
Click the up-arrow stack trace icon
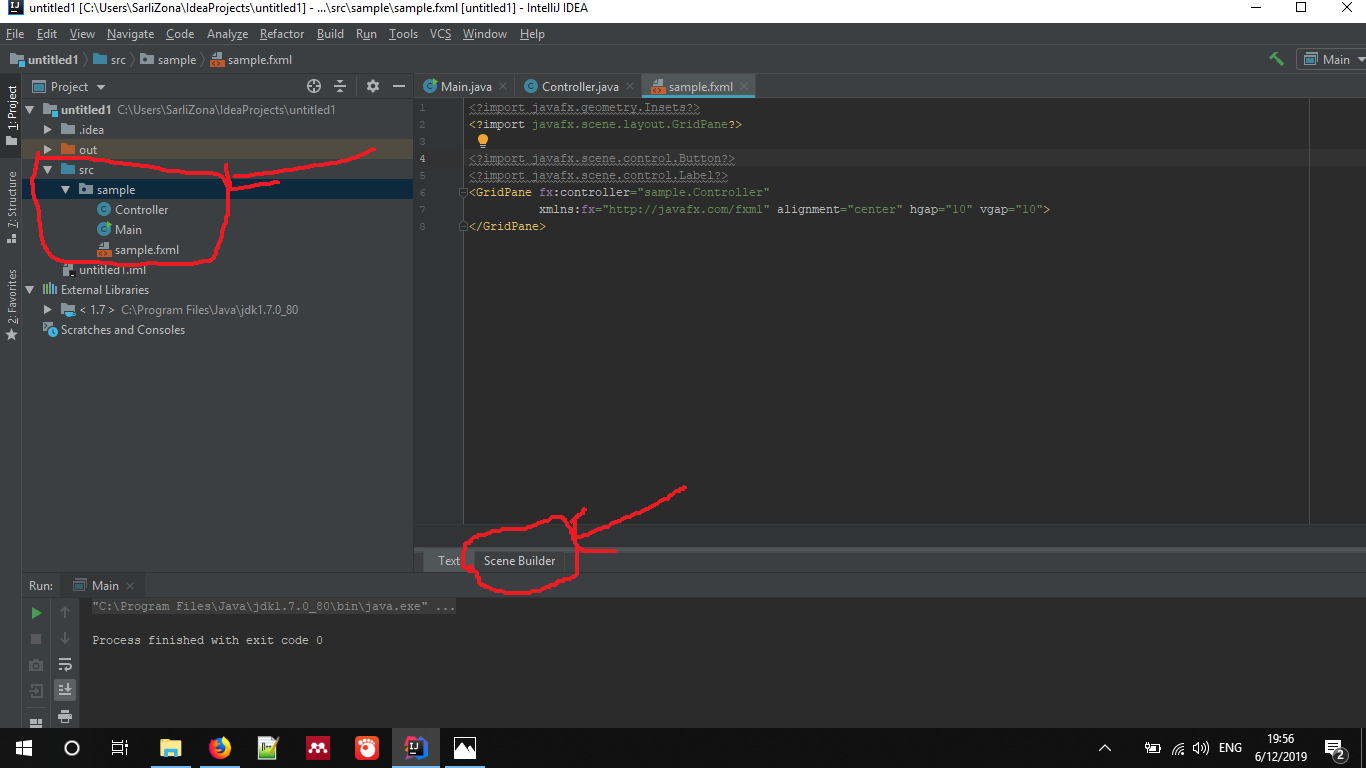[65, 612]
